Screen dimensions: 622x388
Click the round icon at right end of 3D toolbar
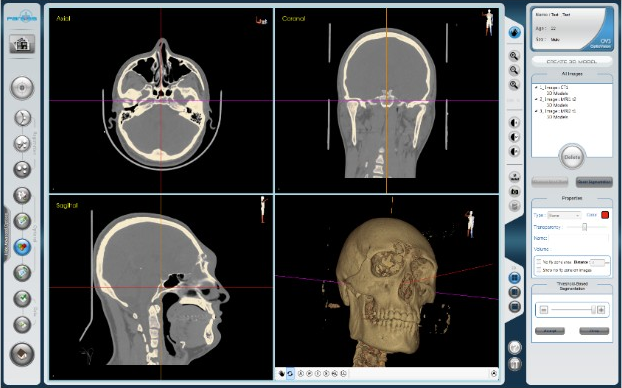point(493,373)
